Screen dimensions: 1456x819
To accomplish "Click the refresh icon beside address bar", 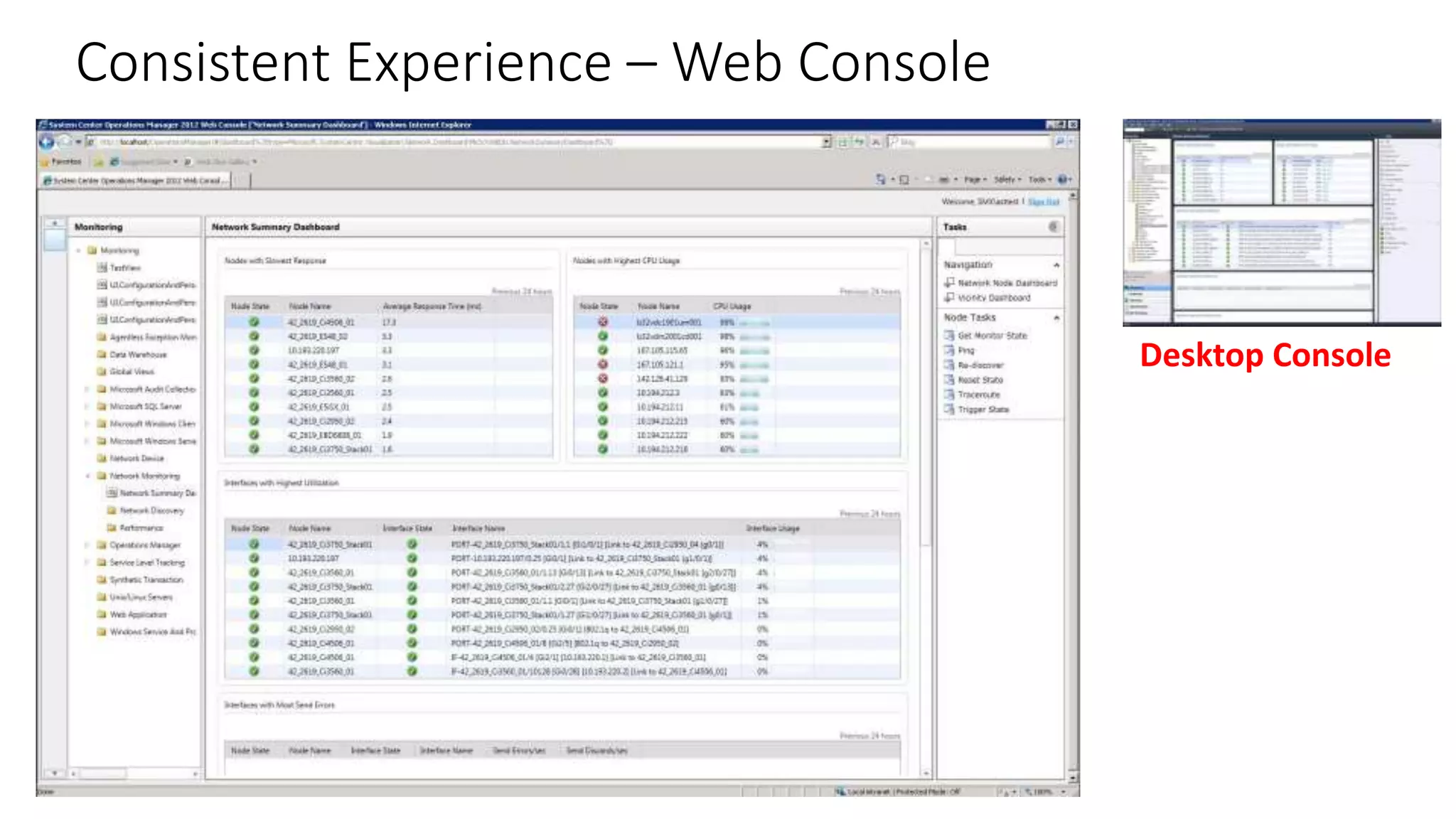I will tap(859, 141).
